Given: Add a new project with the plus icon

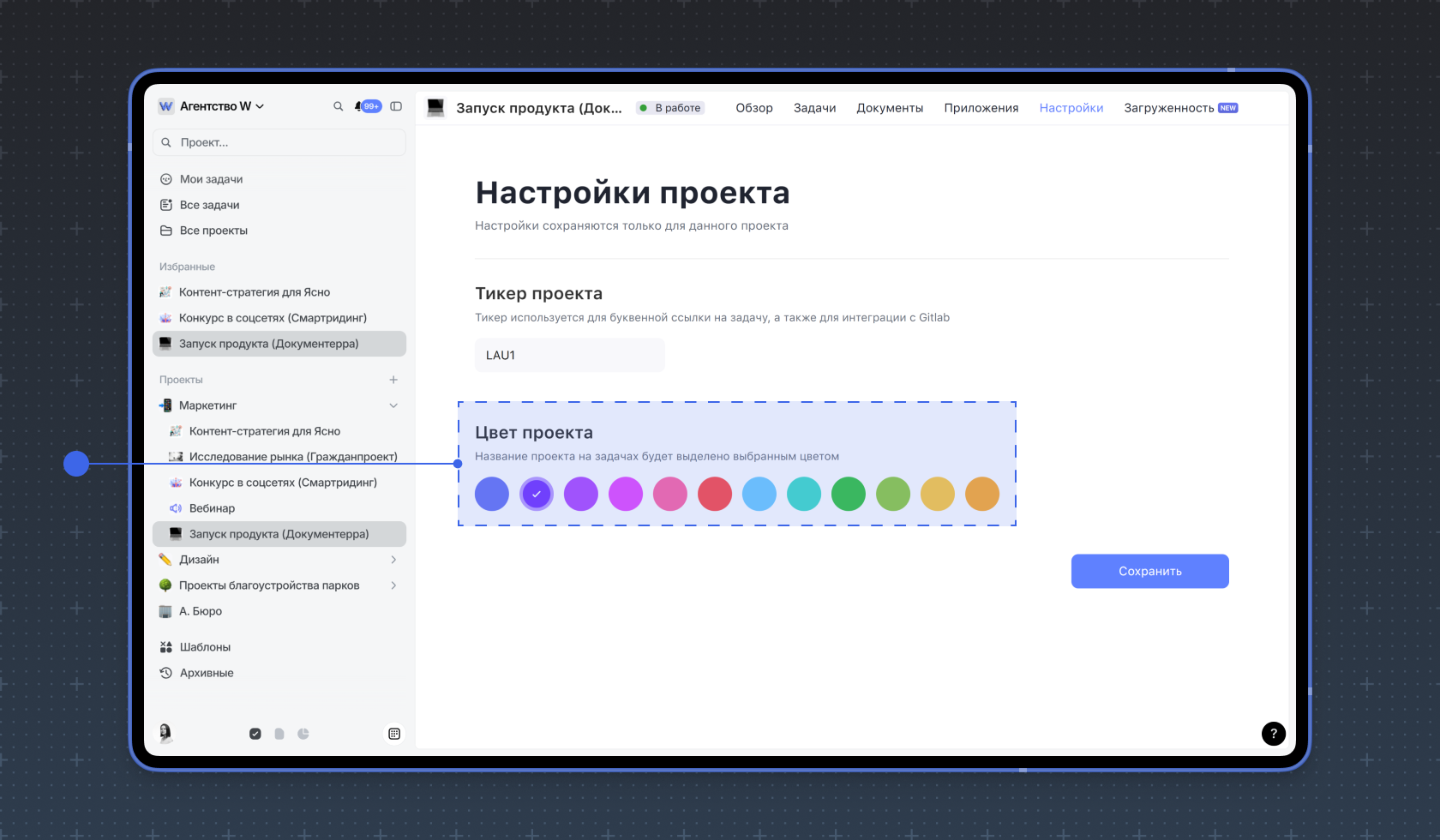Looking at the screenshot, I should (393, 380).
